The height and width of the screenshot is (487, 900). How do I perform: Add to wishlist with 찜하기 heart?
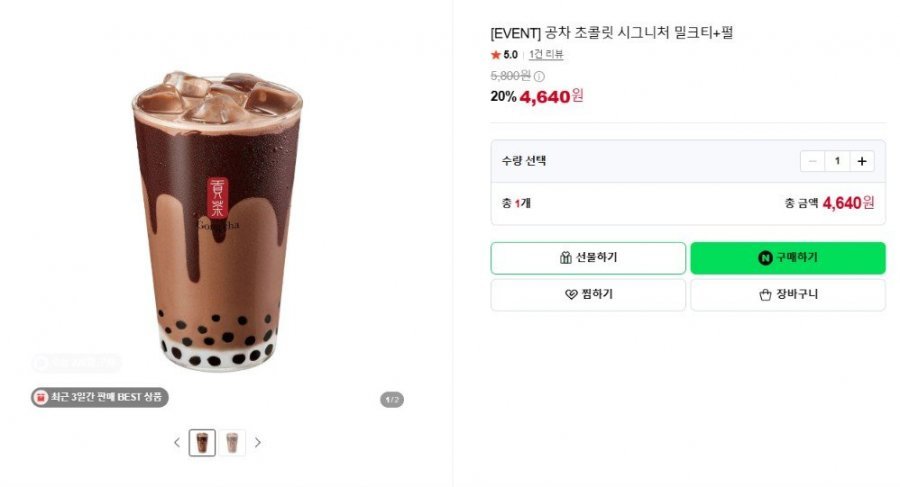point(588,295)
